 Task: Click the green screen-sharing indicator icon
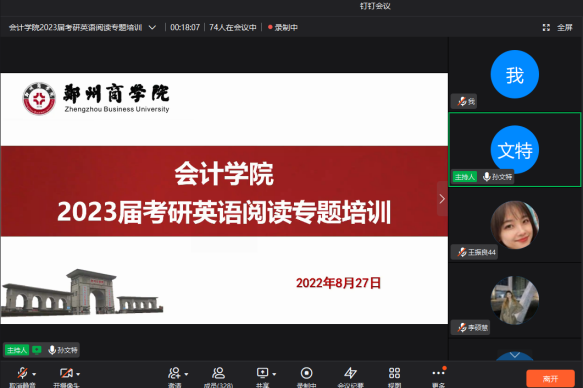pyautogui.click(x=36, y=350)
